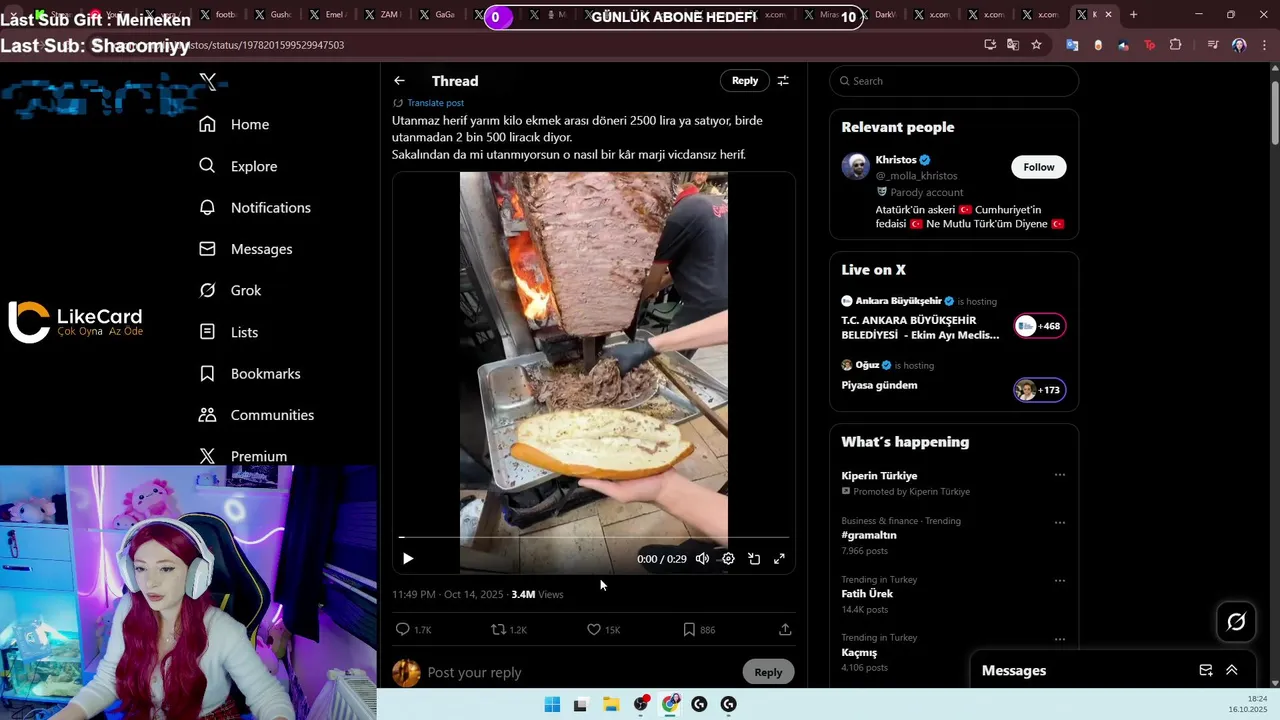Open more options for #gramaltın trend

(1060, 522)
